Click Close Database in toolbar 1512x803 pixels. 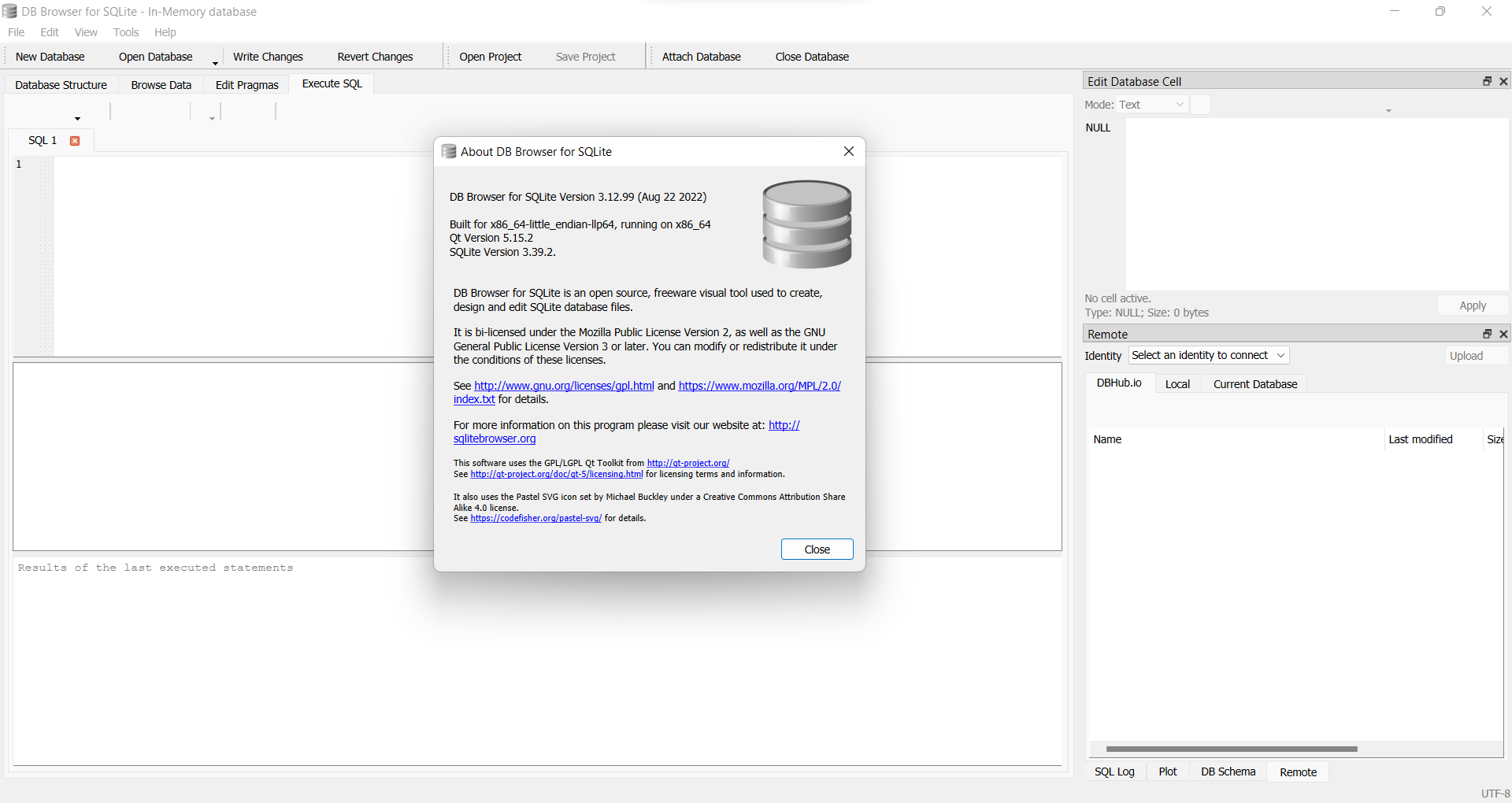click(812, 57)
